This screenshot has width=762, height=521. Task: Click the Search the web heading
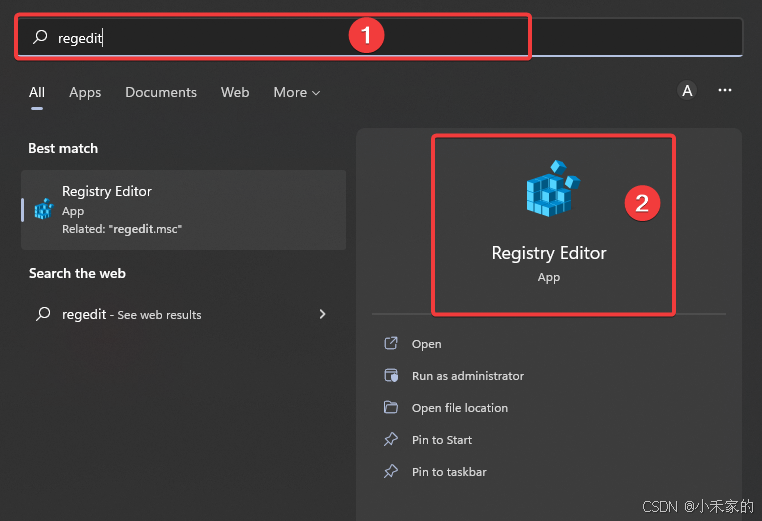coord(77,273)
